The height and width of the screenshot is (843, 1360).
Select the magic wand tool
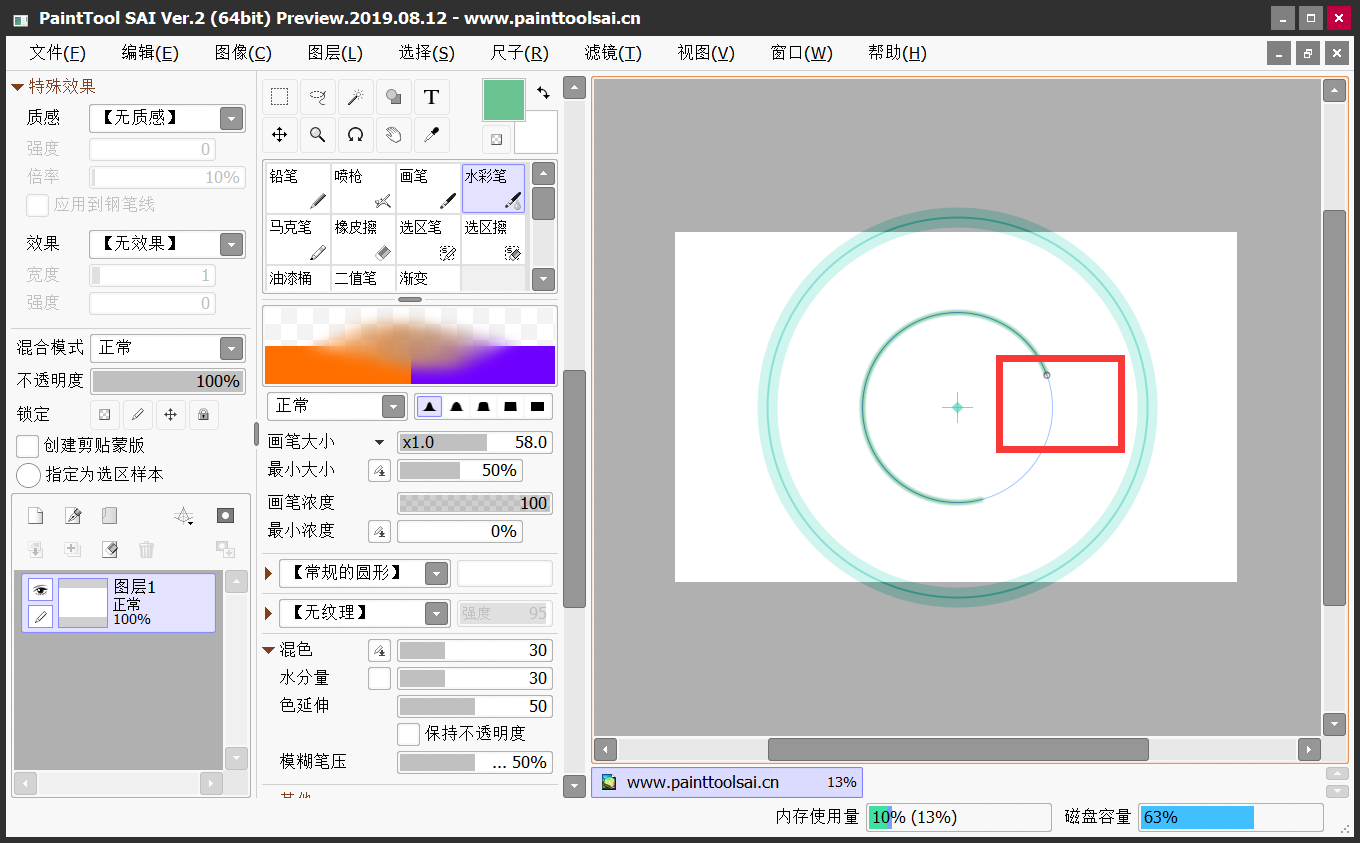(x=355, y=97)
